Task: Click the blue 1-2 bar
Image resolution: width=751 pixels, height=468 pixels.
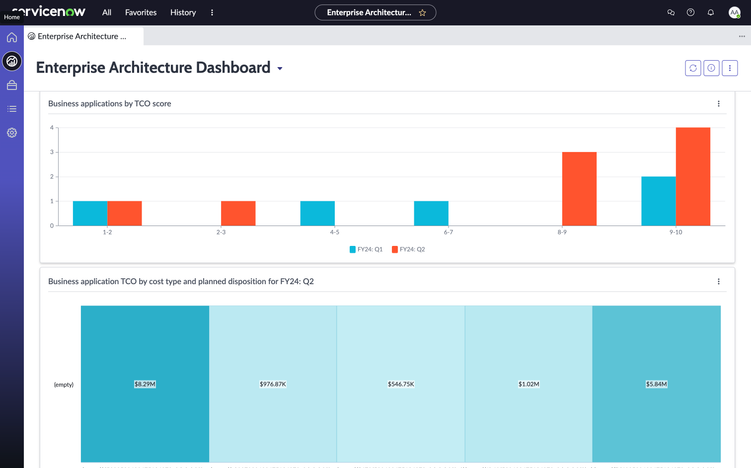Action: click(90, 213)
